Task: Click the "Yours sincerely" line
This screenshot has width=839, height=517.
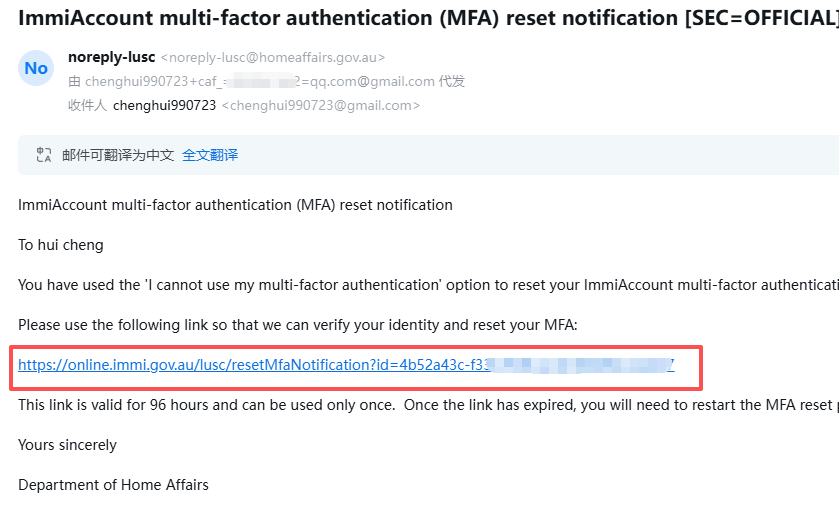Action: point(67,445)
